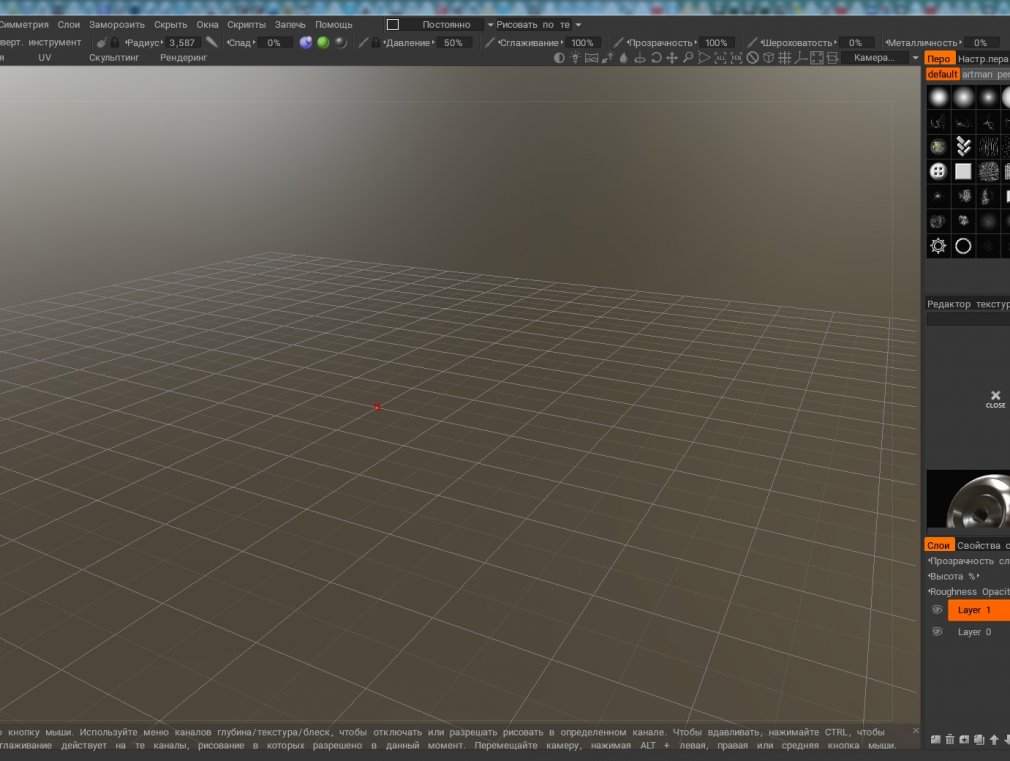Screen dimensions: 1010x761
Task: Open the Запечь menu
Action: (x=290, y=24)
